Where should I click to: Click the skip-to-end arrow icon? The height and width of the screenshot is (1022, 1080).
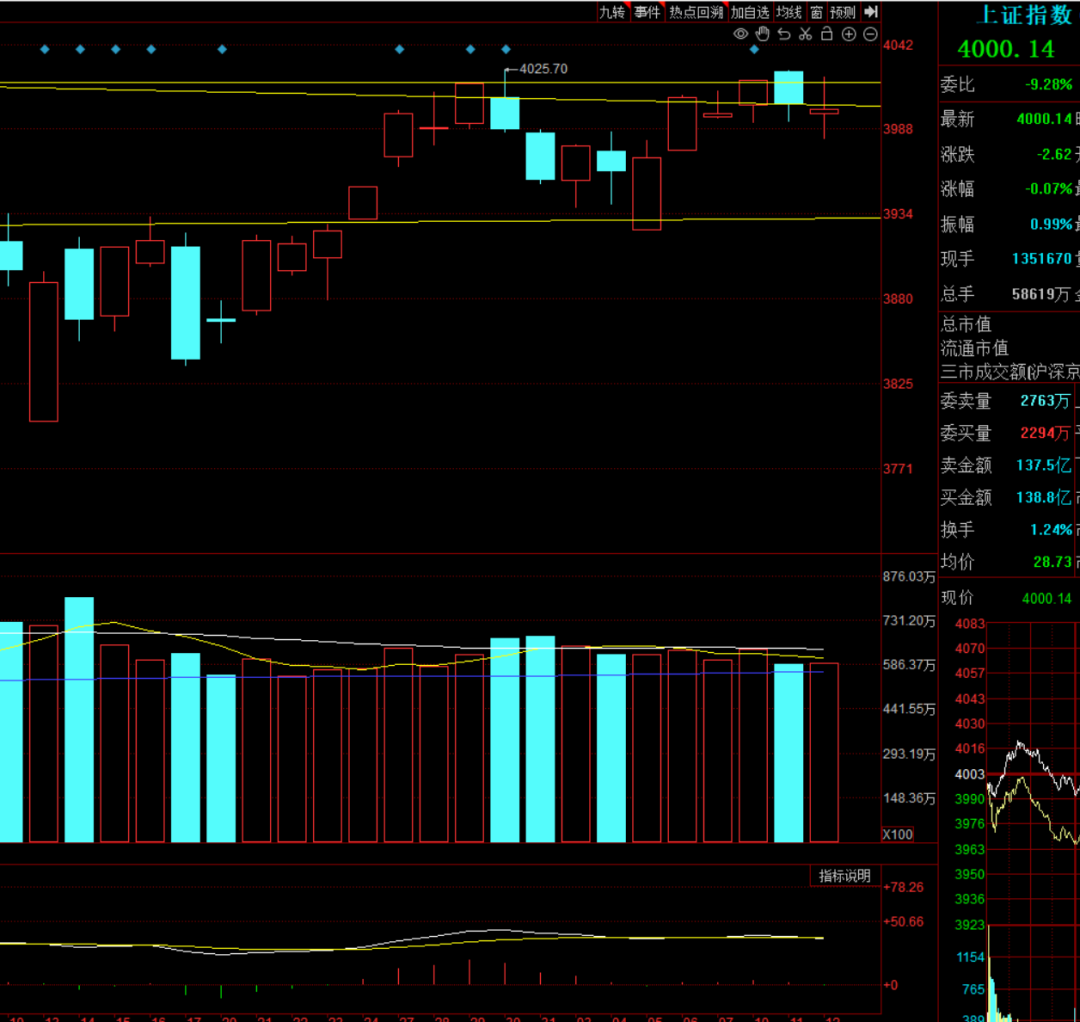[871, 12]
